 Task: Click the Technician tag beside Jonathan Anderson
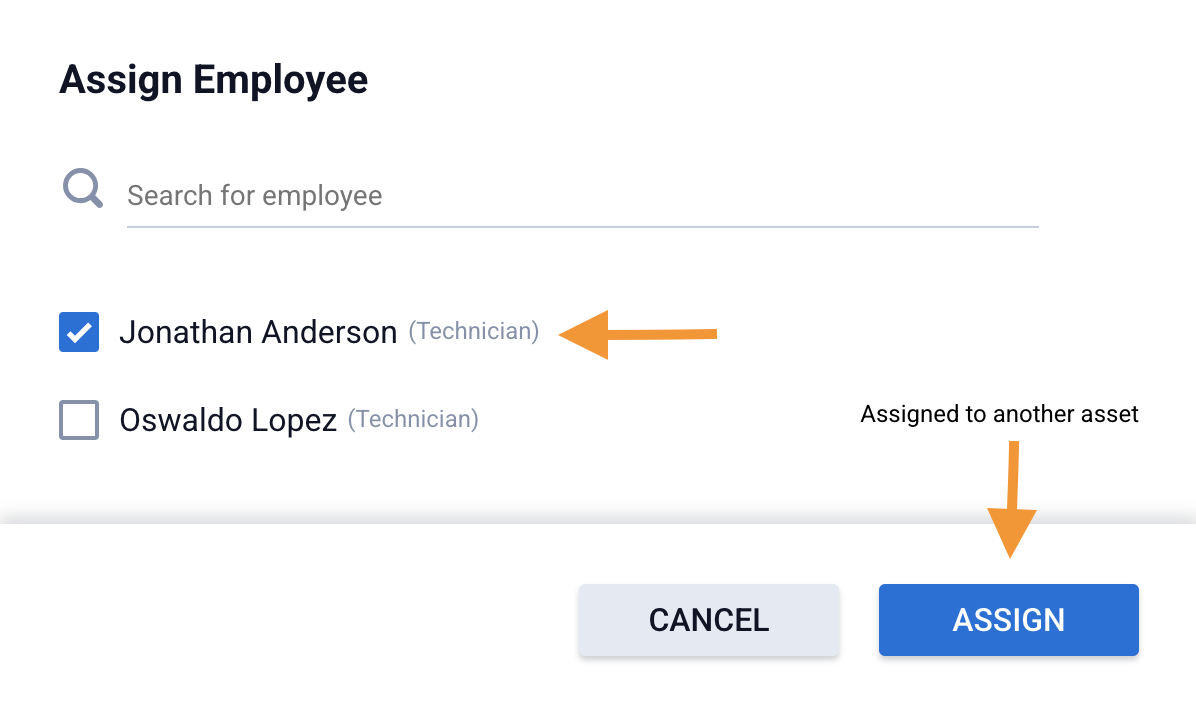click(x=473, y=331)
